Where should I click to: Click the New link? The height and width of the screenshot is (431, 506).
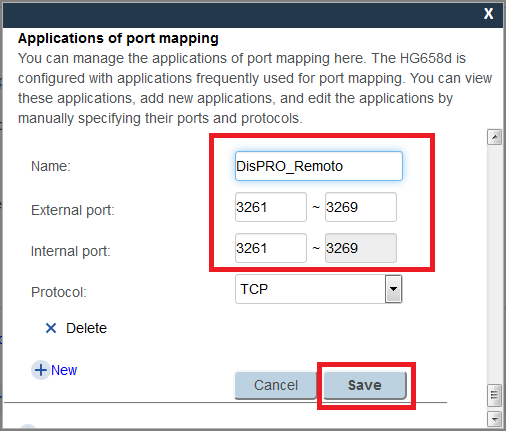[x=64, y=370]
